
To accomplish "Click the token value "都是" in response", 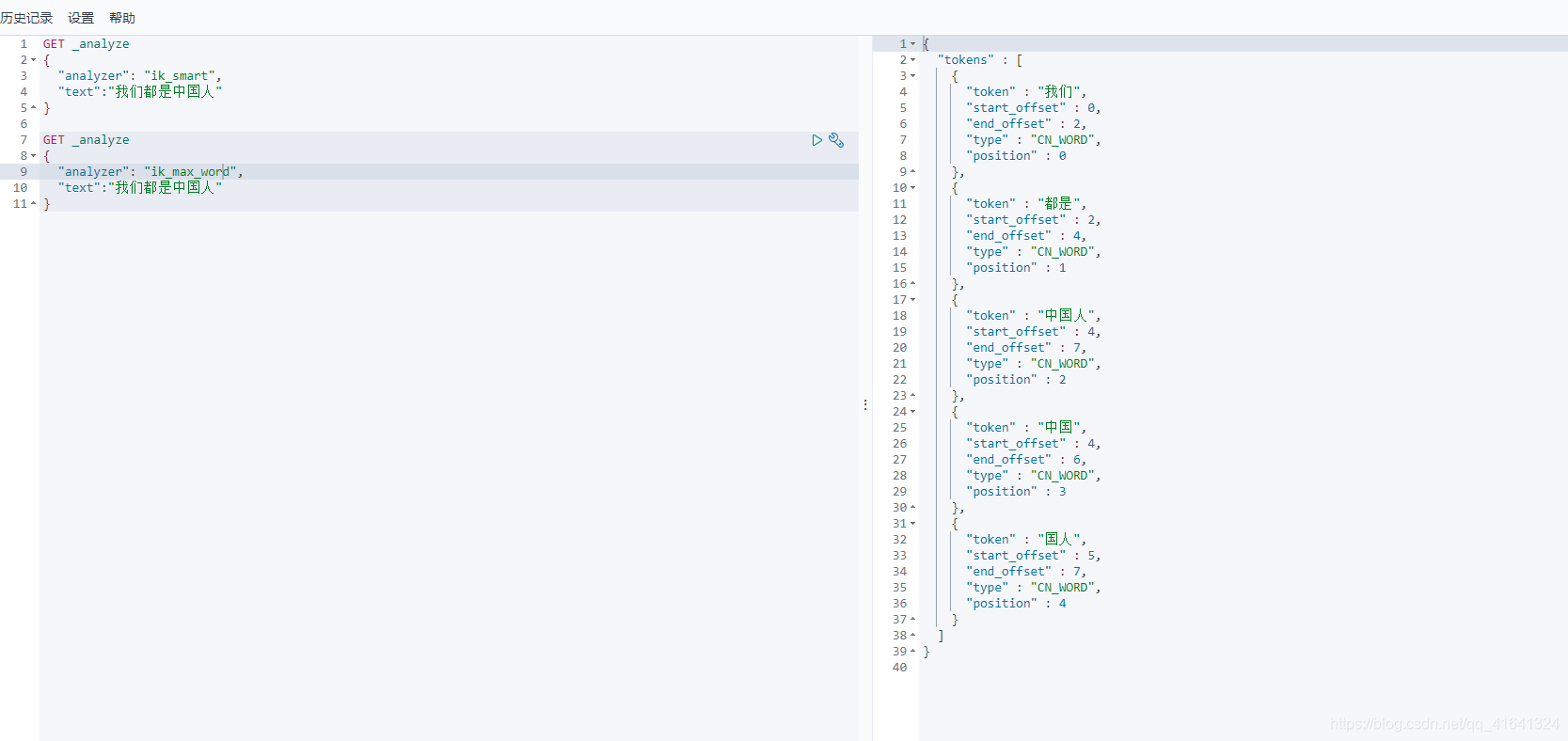I will 1061,204.
